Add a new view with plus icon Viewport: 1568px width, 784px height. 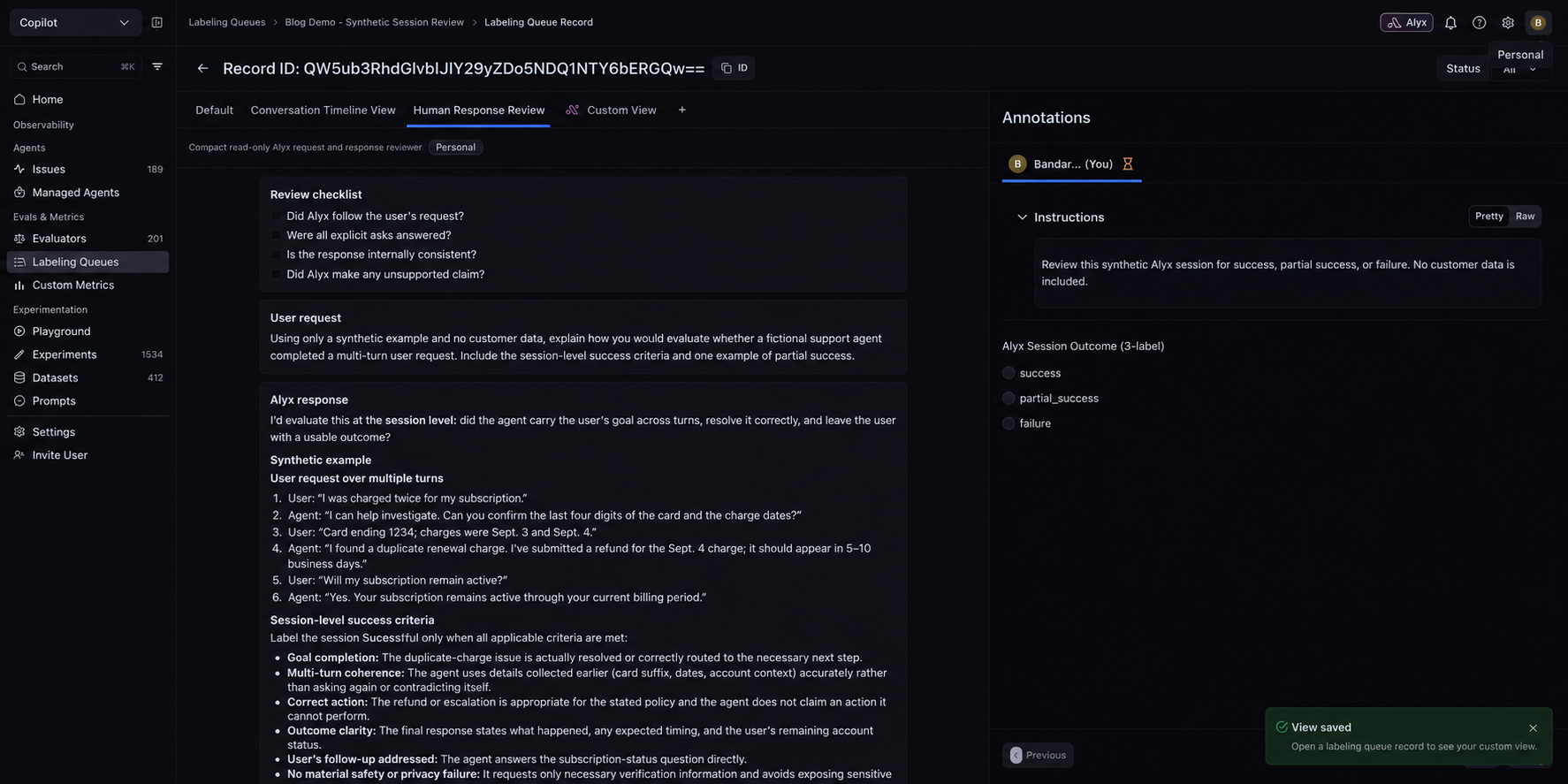[681, 110]
